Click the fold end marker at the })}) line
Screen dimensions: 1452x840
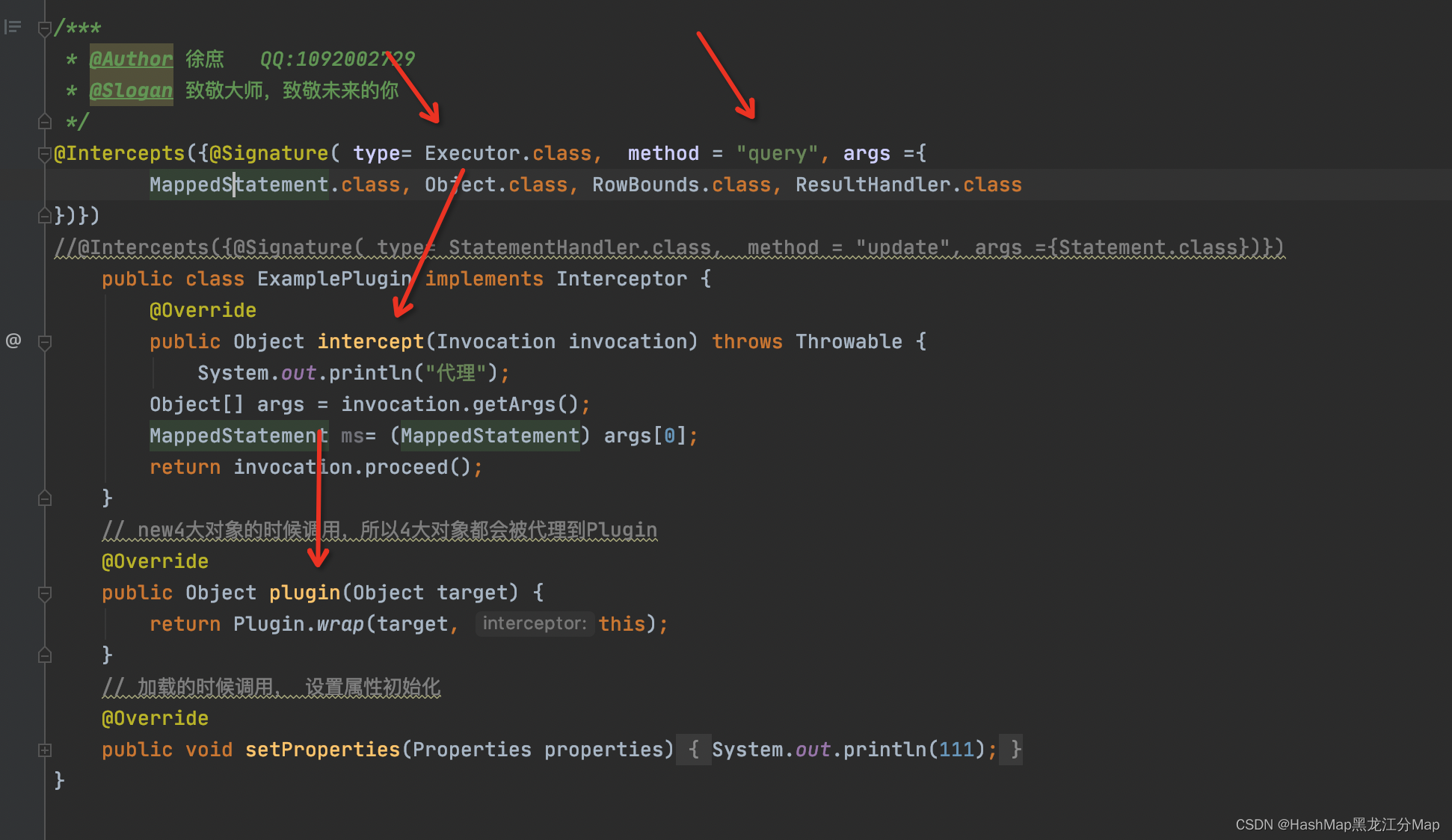click(45, 216)
